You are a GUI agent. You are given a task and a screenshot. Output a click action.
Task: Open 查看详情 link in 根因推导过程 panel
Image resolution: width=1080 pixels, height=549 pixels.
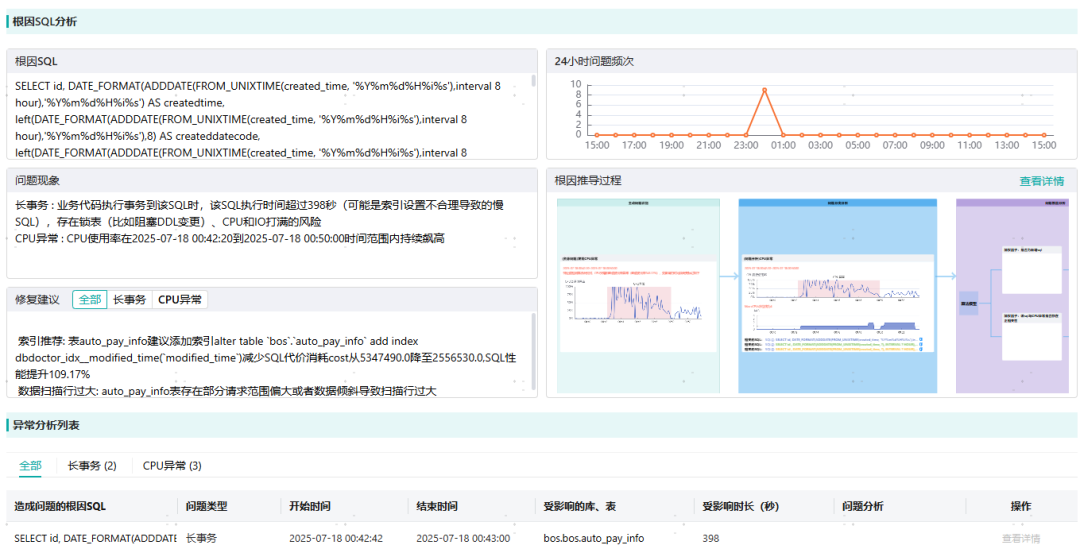pos(1041,181)
